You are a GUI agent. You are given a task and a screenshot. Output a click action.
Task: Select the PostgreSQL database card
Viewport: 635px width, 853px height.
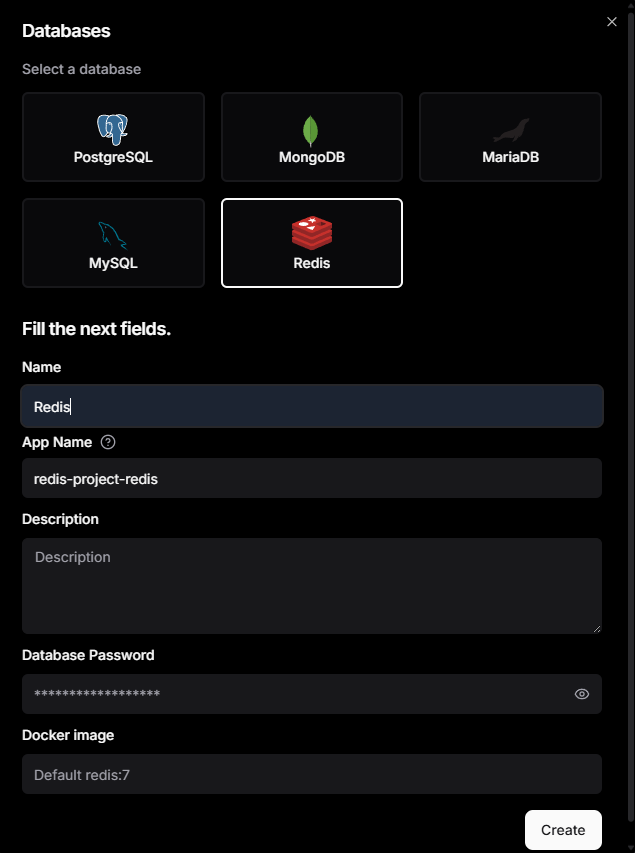click(x=113, y=137)
